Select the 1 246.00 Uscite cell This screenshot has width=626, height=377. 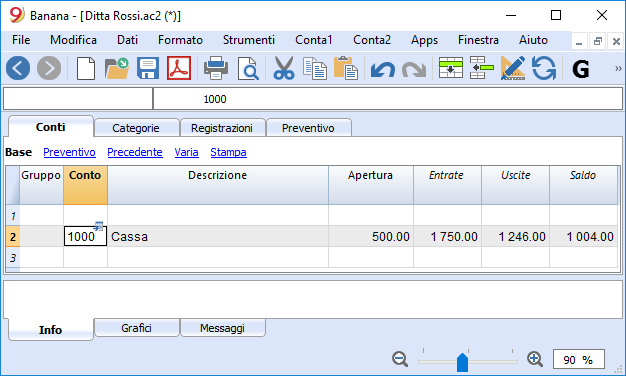[x=515, y=236]
